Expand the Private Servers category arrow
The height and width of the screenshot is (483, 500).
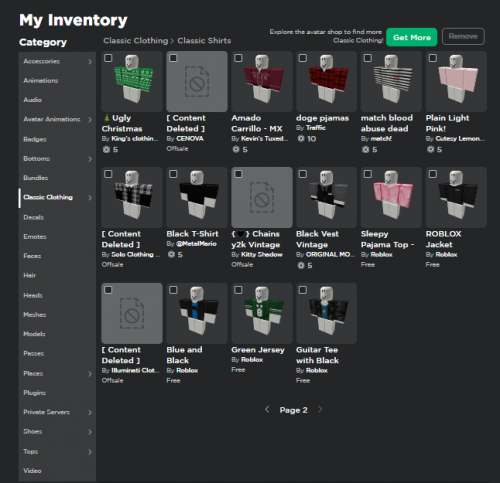coord(90,412)
